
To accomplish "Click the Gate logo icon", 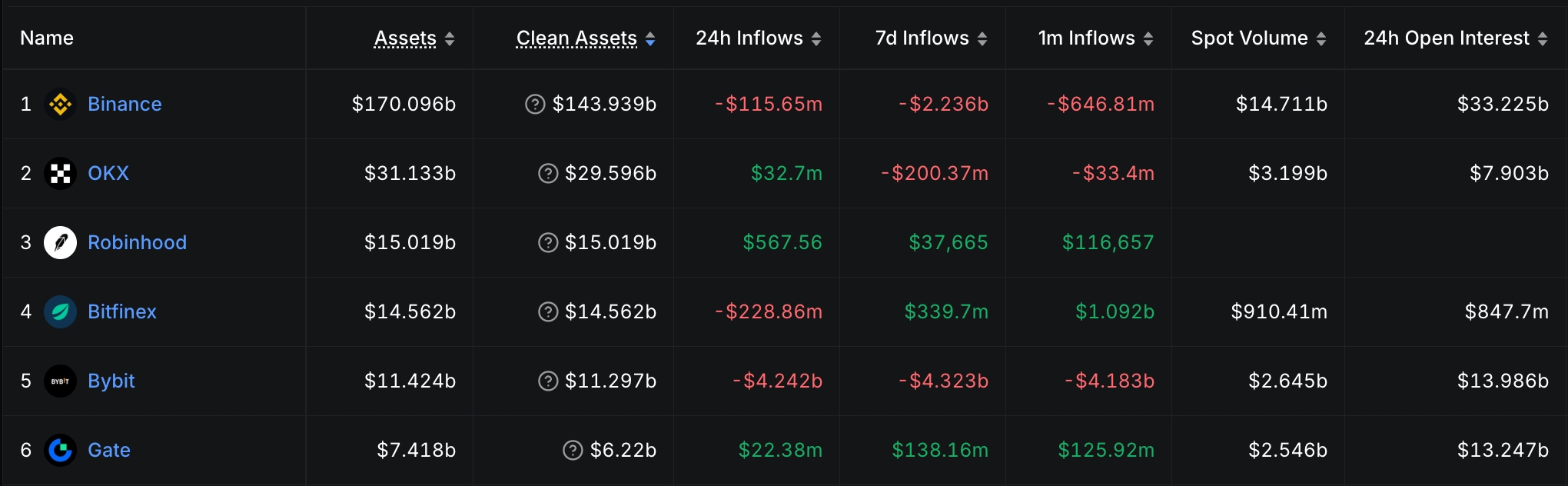I will [x=60, y=450].
